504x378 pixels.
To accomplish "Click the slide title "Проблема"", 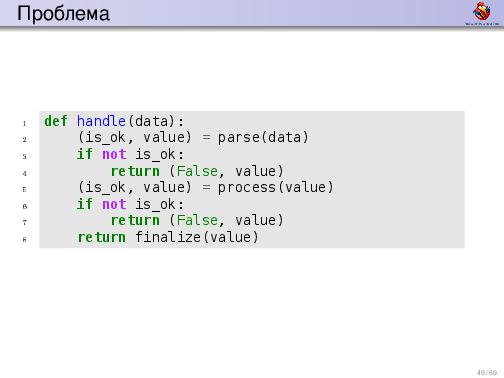I will coord(63,14).
